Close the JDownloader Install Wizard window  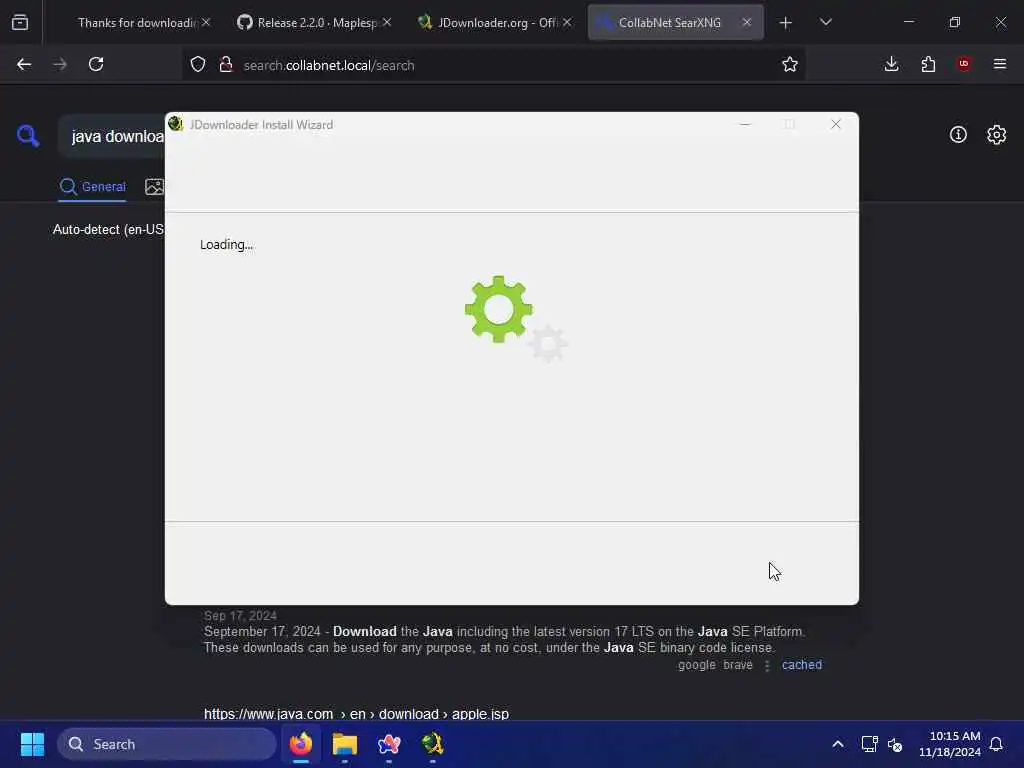tap(835, 124)
